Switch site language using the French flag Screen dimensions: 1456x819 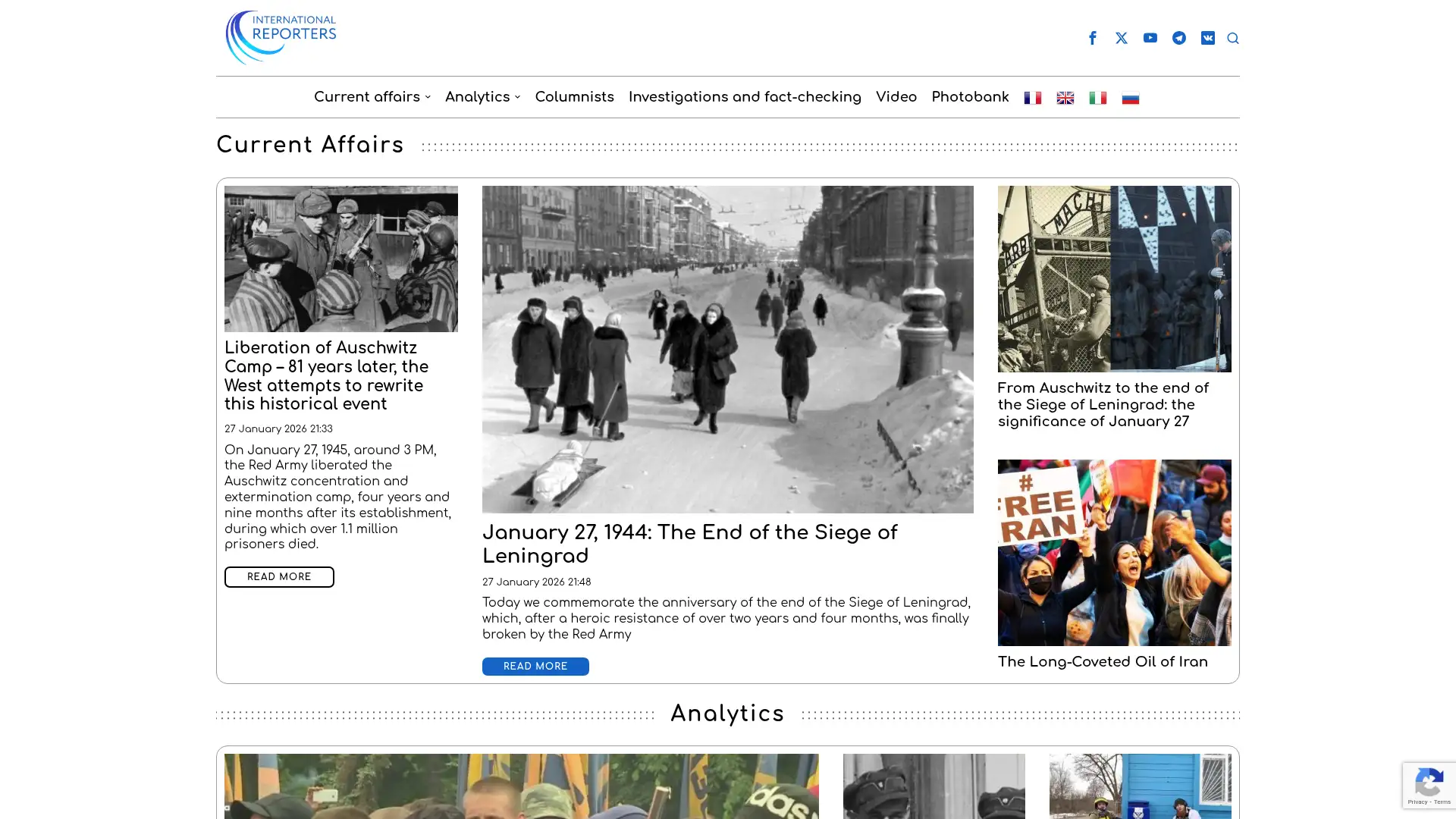coord(1032,97)
